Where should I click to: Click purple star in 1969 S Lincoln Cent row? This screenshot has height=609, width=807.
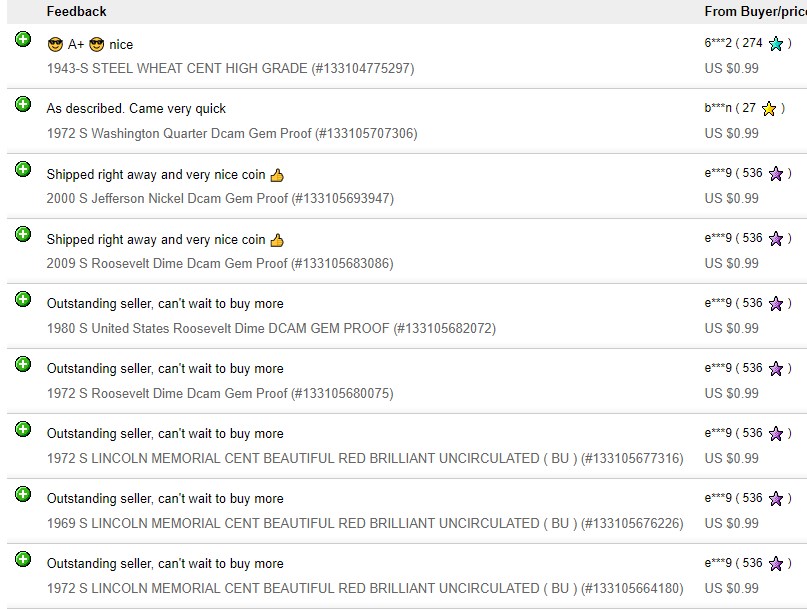776,499
